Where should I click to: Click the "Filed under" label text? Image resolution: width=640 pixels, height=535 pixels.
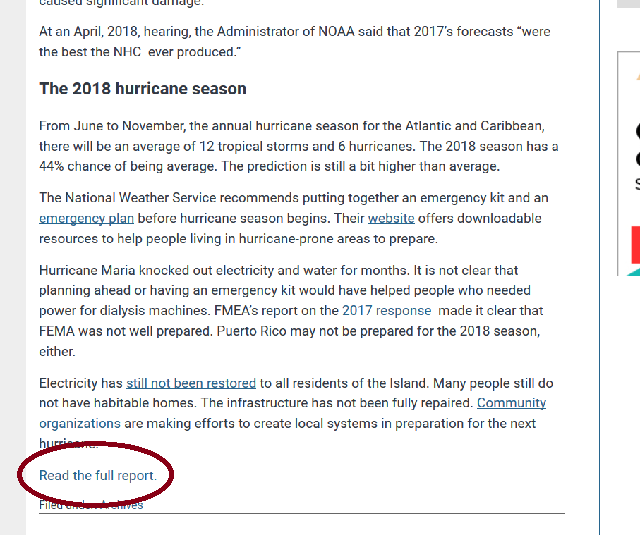pos(69,505)
